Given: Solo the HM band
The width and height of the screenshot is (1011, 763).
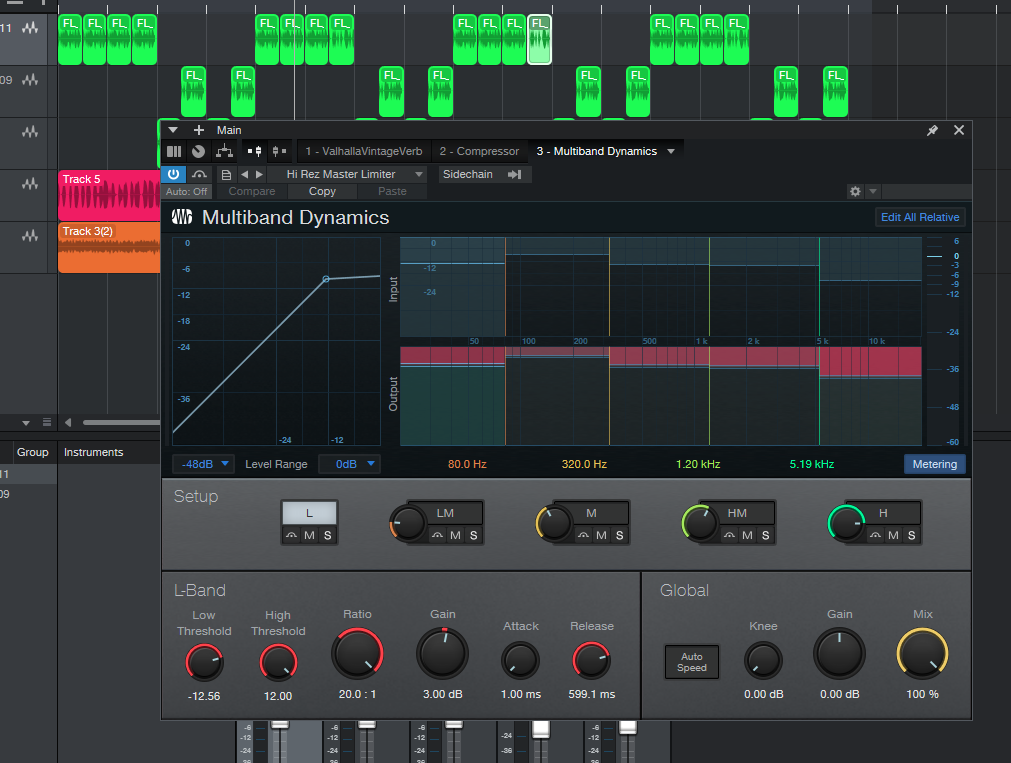Looking at the screenshot, I should pos(765,535).
